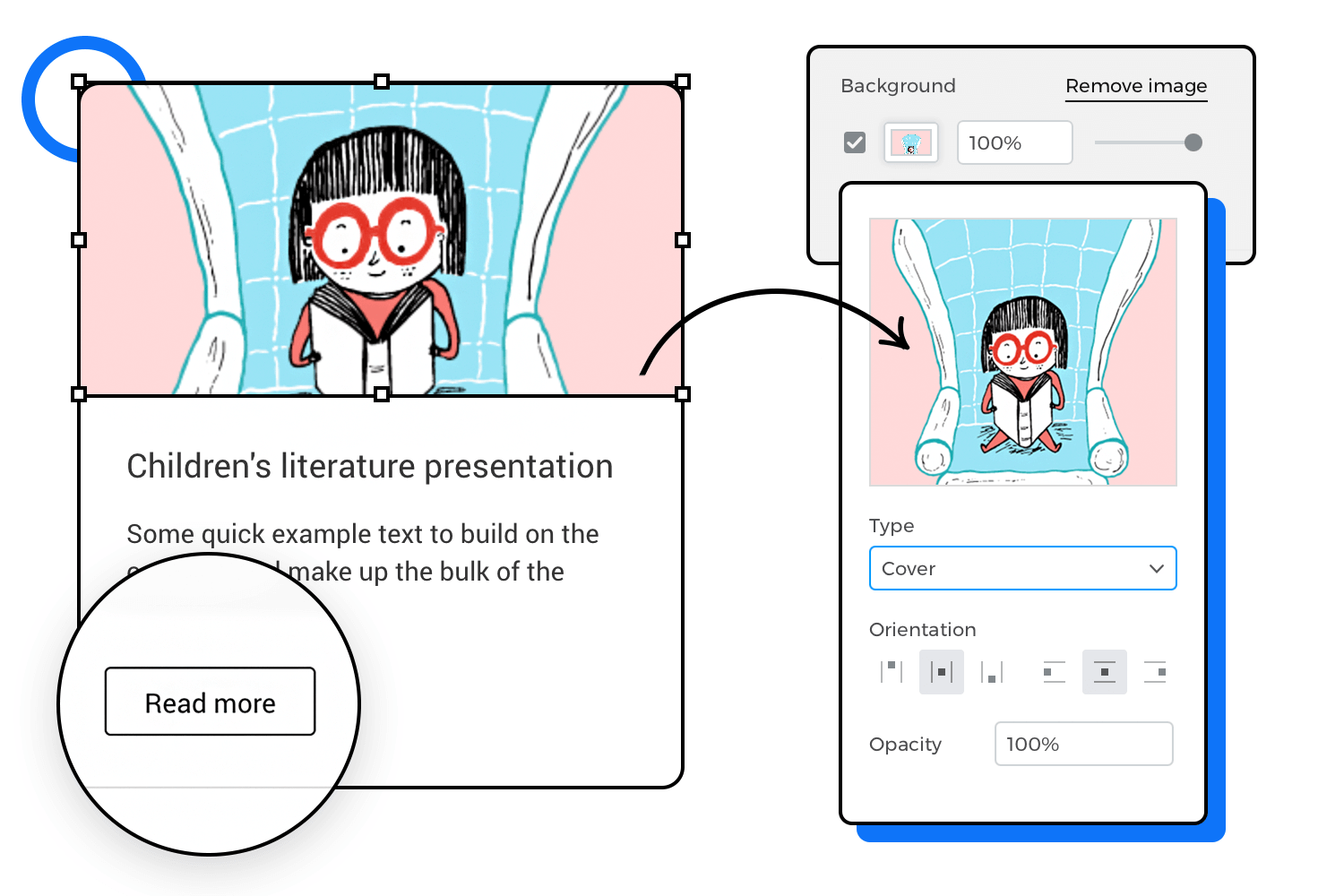
Task: Click the top-center selection handle
Action: coord(382,82)
